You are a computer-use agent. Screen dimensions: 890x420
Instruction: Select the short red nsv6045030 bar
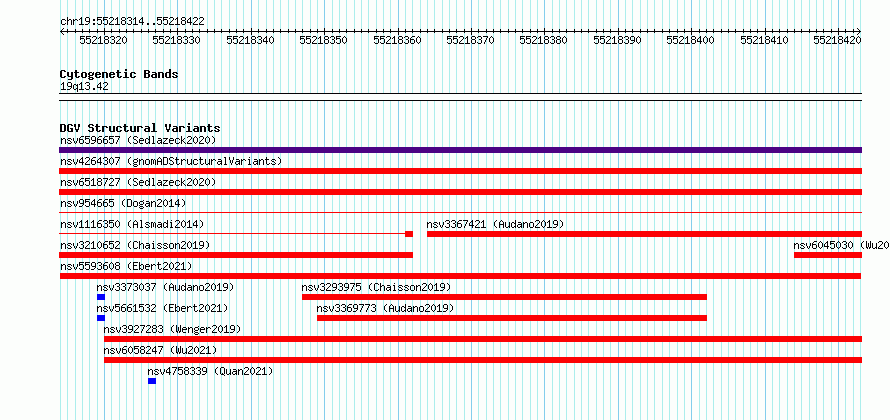(828, 255)
